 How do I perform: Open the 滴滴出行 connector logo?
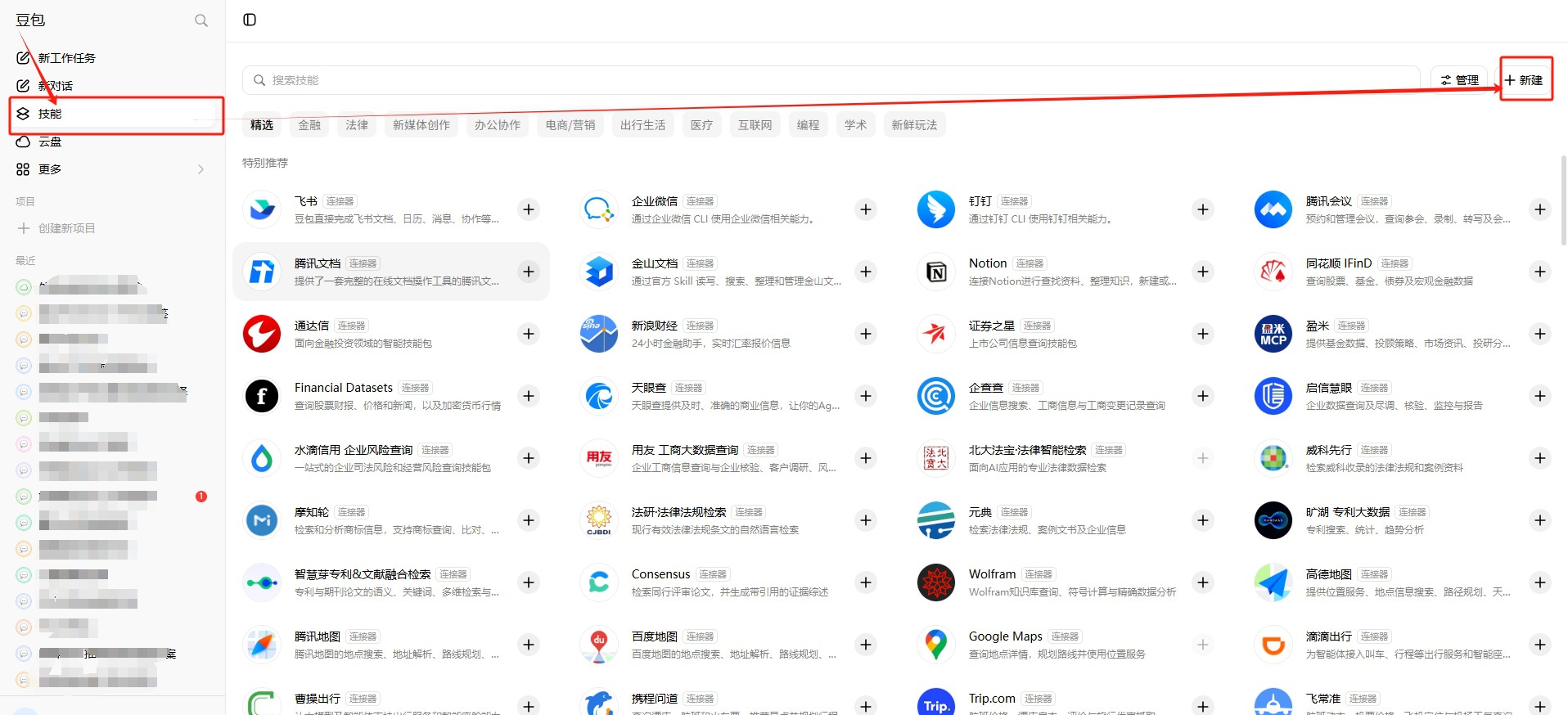click(x=1273, y=645)
